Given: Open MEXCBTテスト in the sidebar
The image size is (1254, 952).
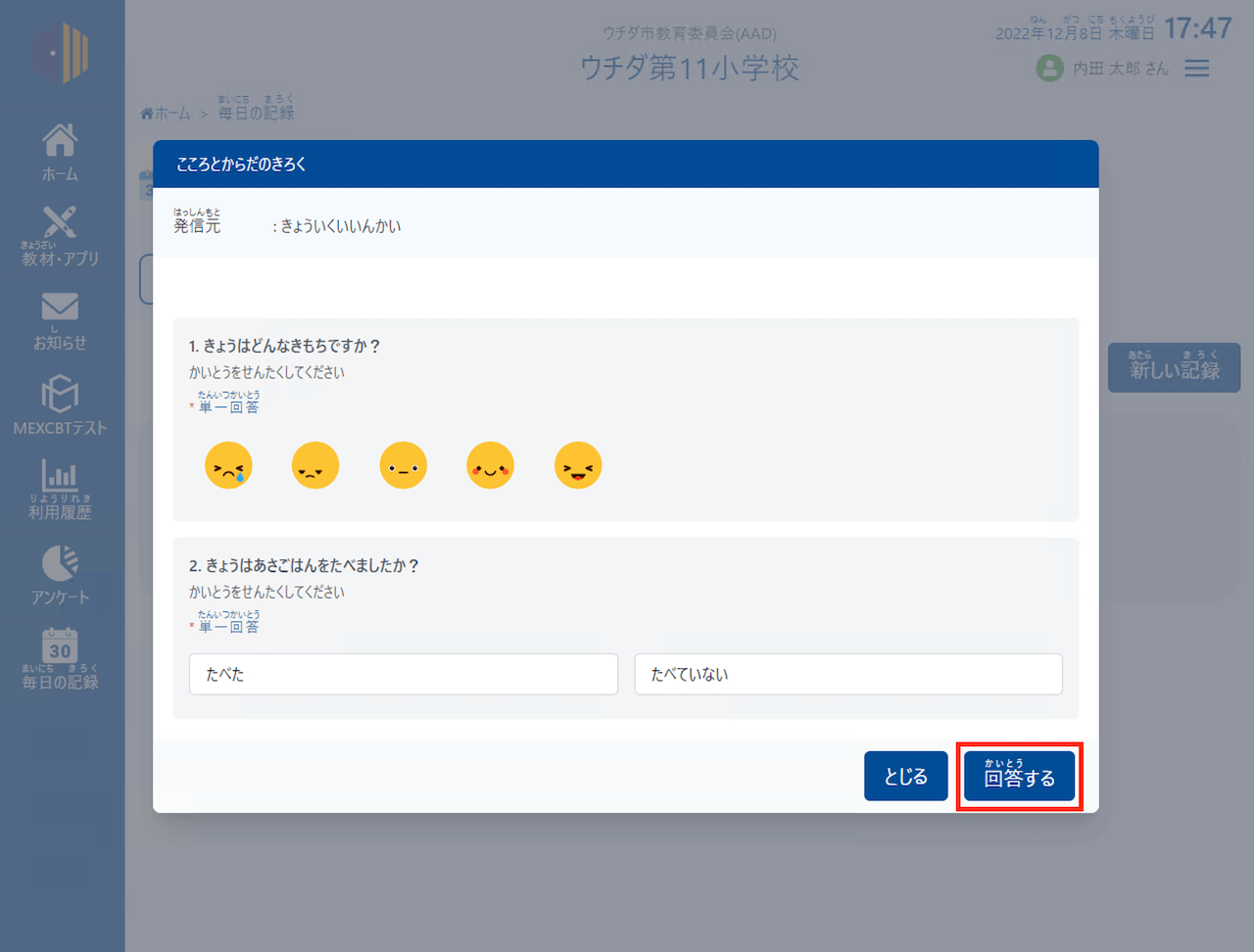Looking at the screenshot, I should 60,405.
